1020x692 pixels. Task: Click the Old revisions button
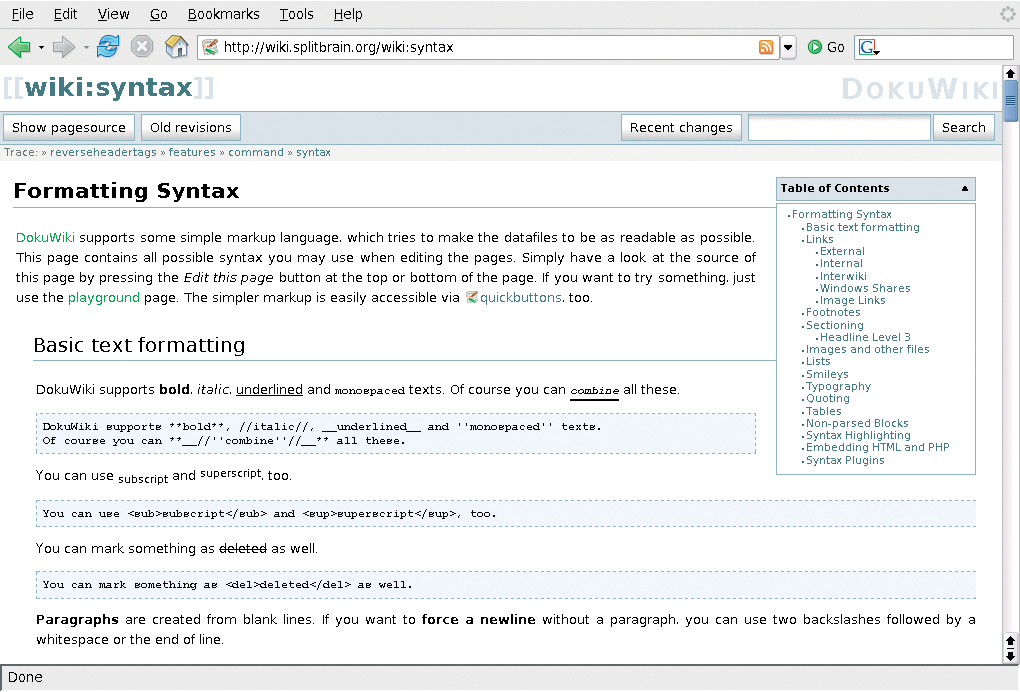(x=191, y=127)
